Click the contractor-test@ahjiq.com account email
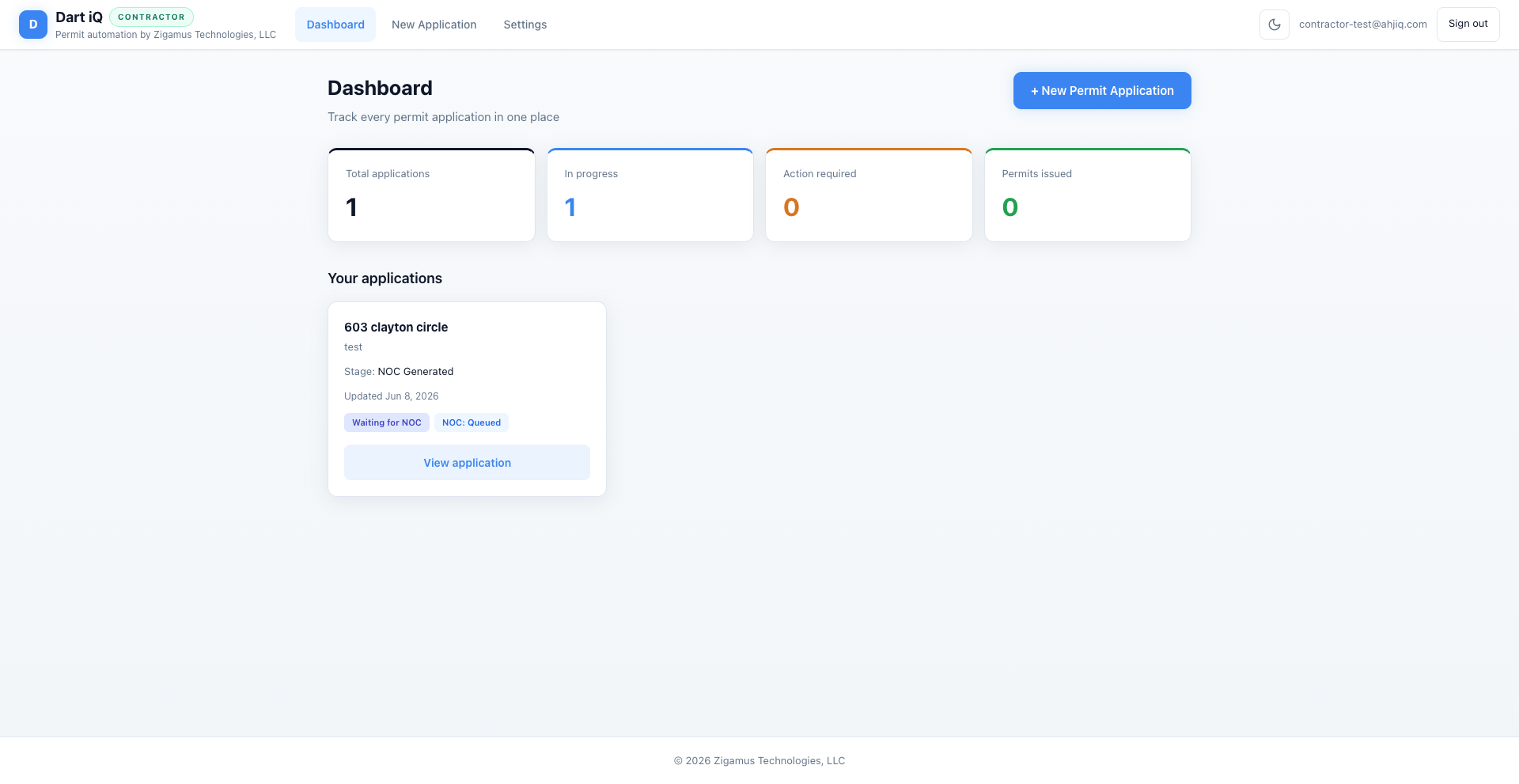The image size is (1519, 784). (1363, 25)
